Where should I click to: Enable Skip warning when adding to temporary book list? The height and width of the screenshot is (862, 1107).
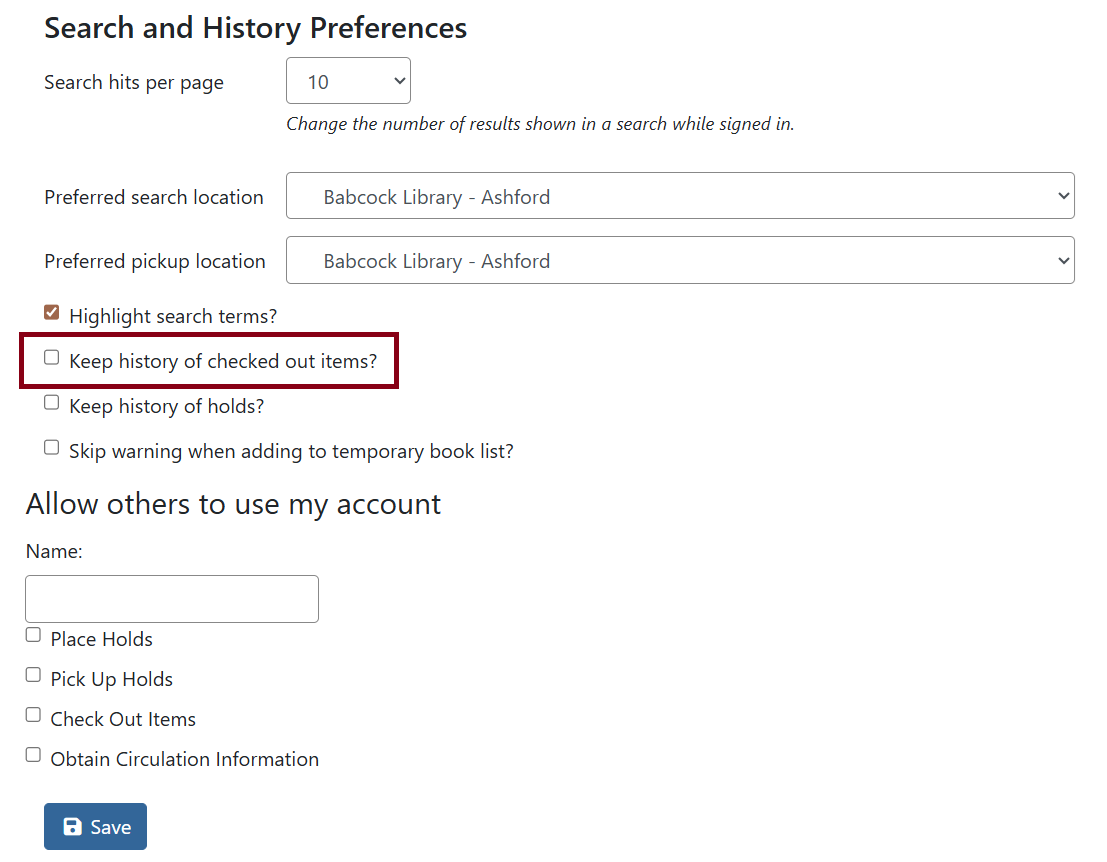pos(51,446)
